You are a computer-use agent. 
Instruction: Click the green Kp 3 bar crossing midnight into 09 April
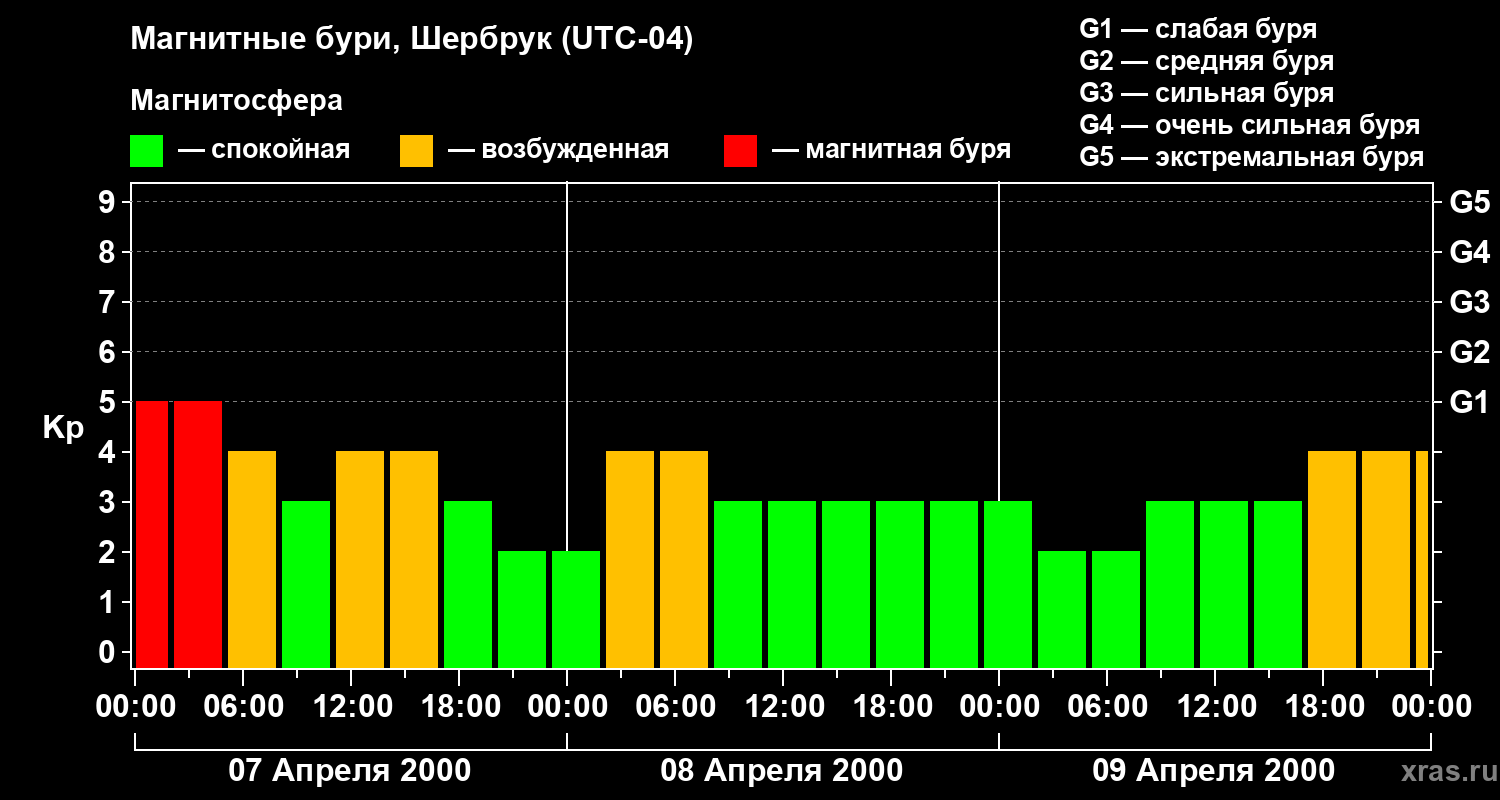coord(1008,584)
